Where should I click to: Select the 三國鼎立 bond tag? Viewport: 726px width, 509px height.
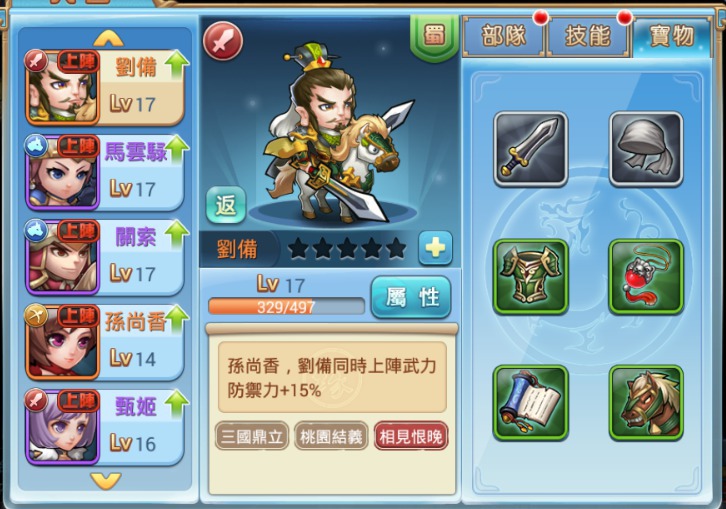[x=252, y=436]
